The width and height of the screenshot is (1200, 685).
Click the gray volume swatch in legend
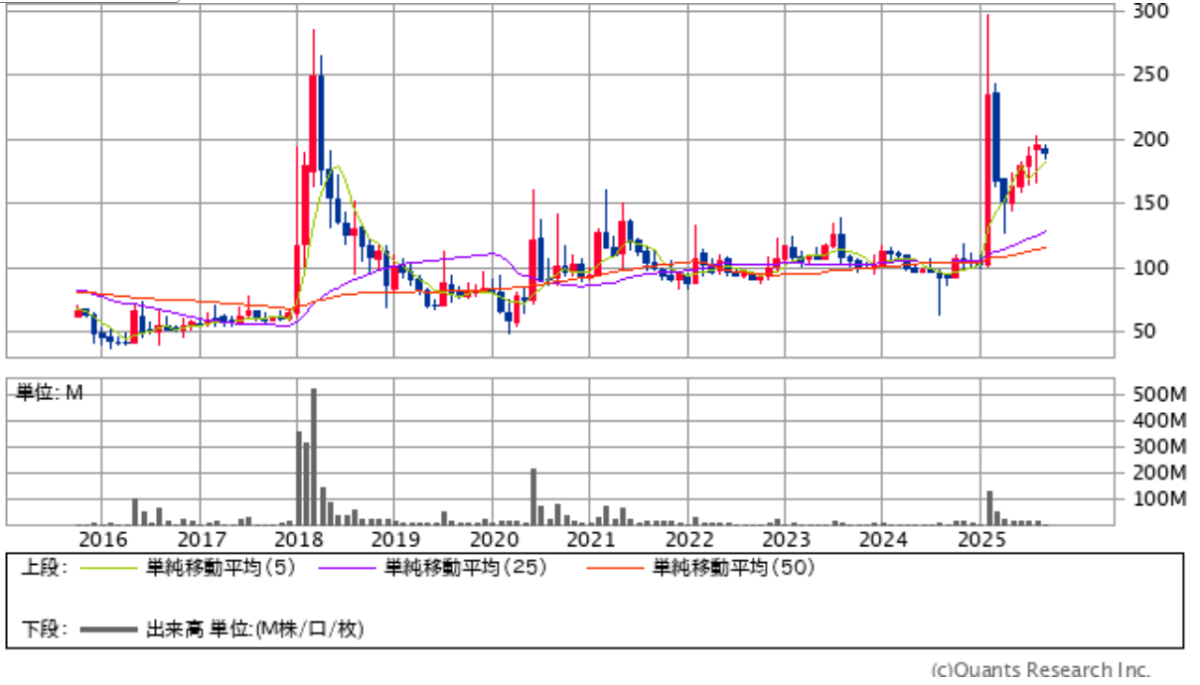click(109, 629)
